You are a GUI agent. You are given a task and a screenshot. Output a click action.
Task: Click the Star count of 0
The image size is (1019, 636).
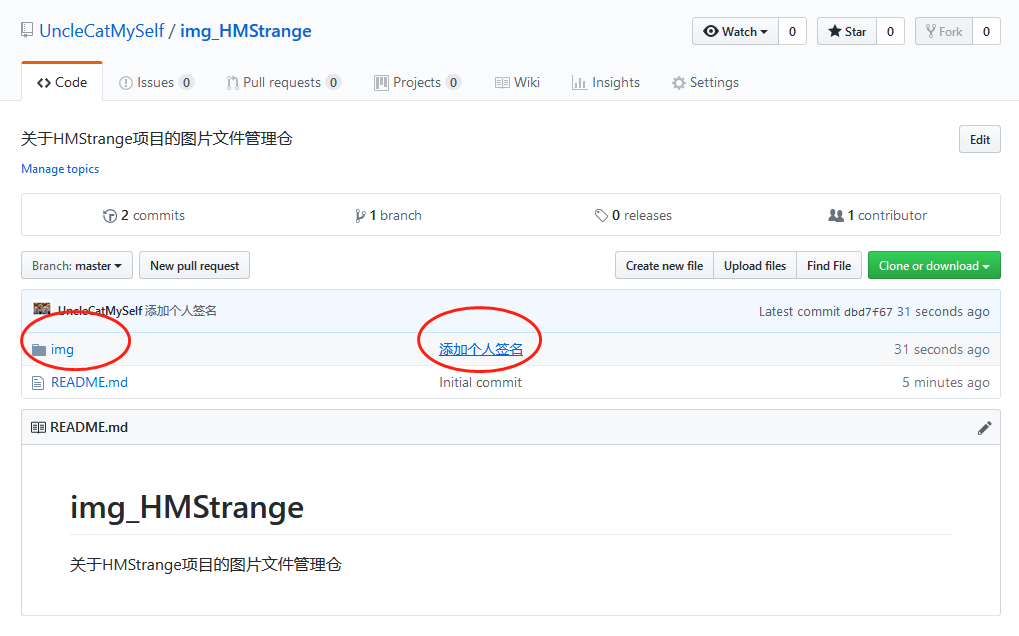pyautogui.click(x=890, y=31)
